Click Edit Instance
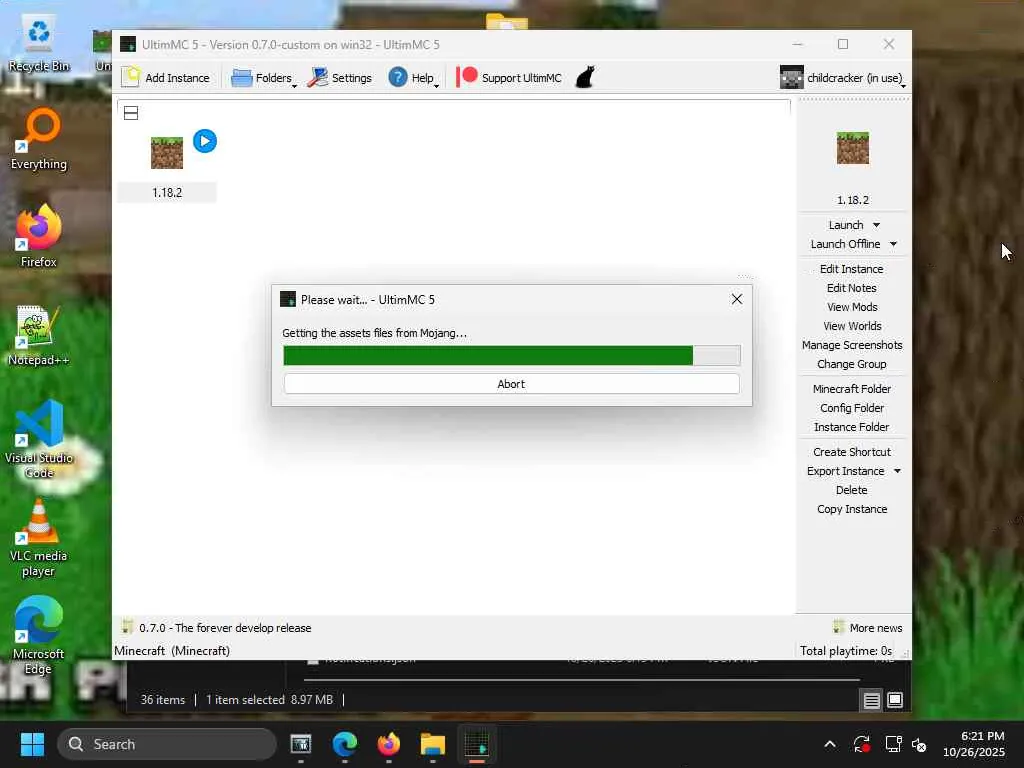 tap(852, 269)
